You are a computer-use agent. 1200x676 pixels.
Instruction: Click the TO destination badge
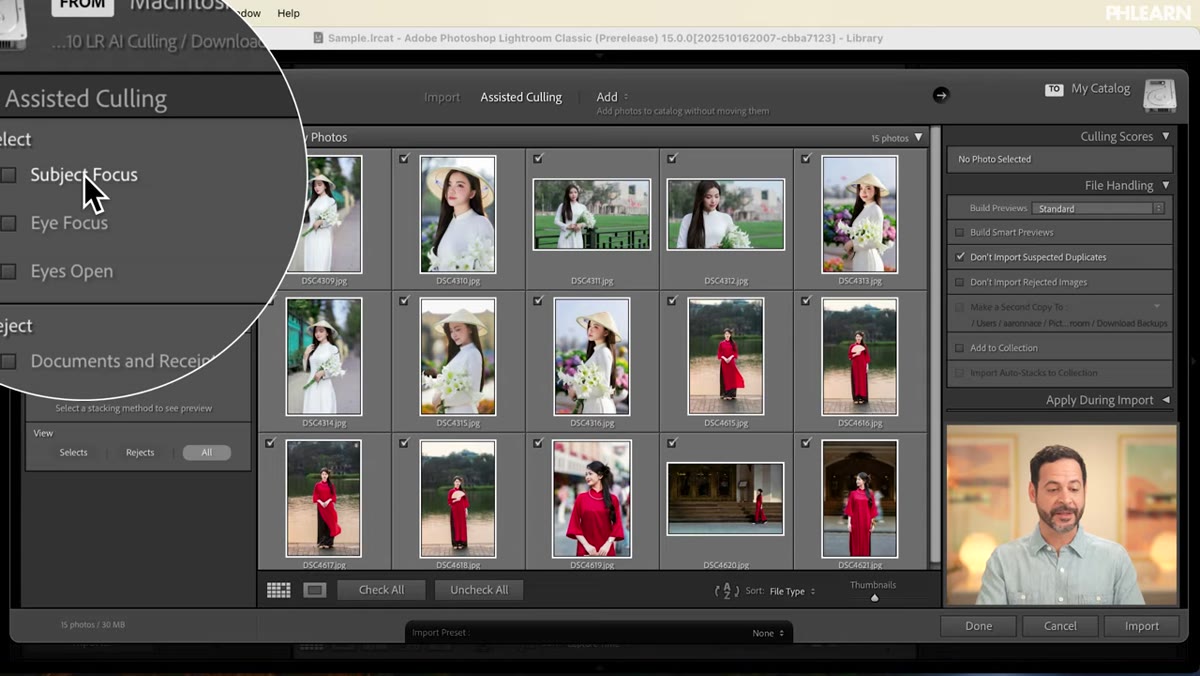coord(1053,89)
